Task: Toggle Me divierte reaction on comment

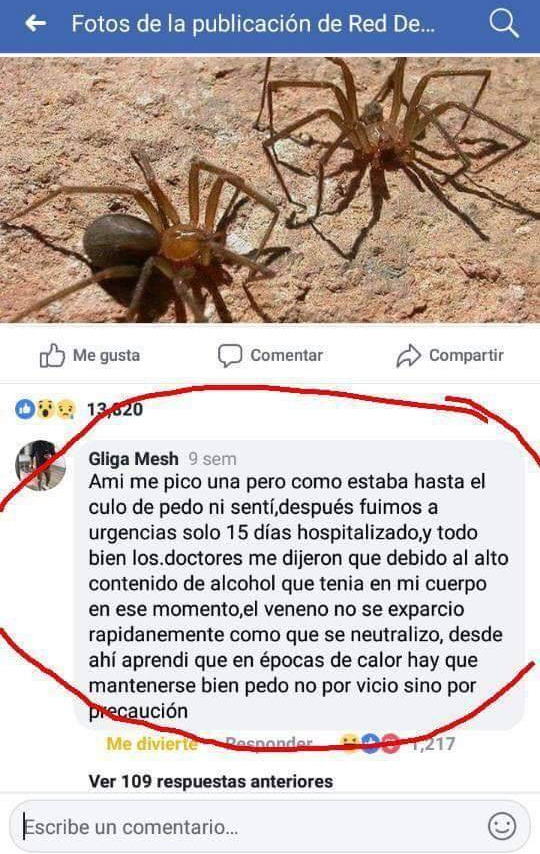Action: pyautogui.click(x=152, y=743)
